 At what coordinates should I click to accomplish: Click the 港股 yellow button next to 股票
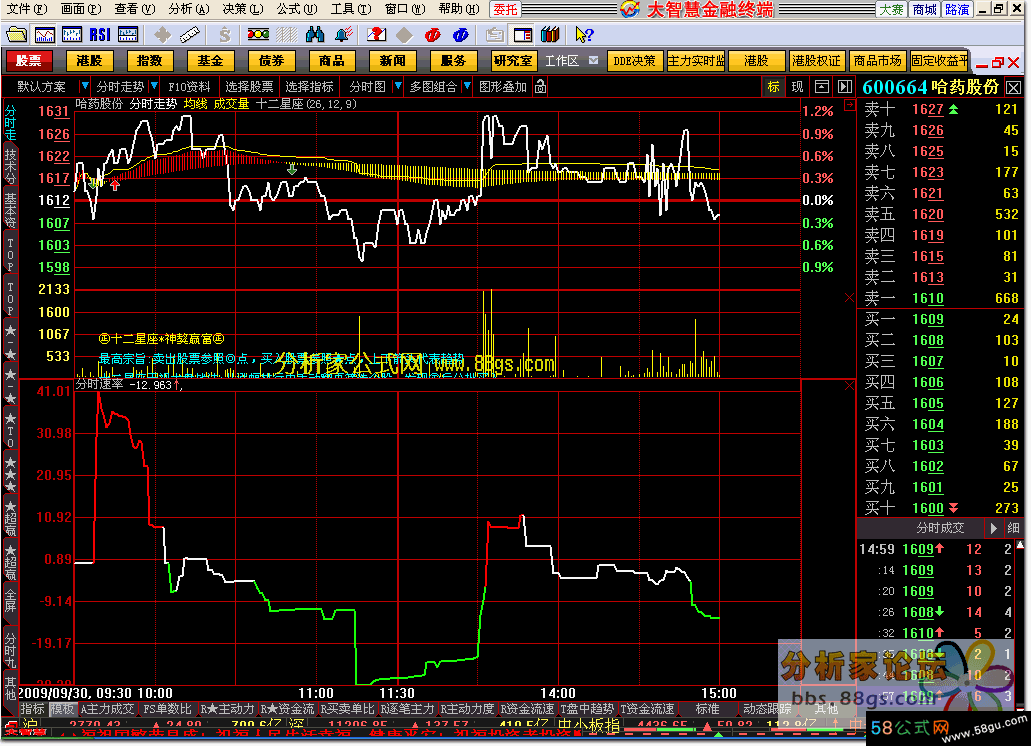pyautogui.click(x=89, y=61)
